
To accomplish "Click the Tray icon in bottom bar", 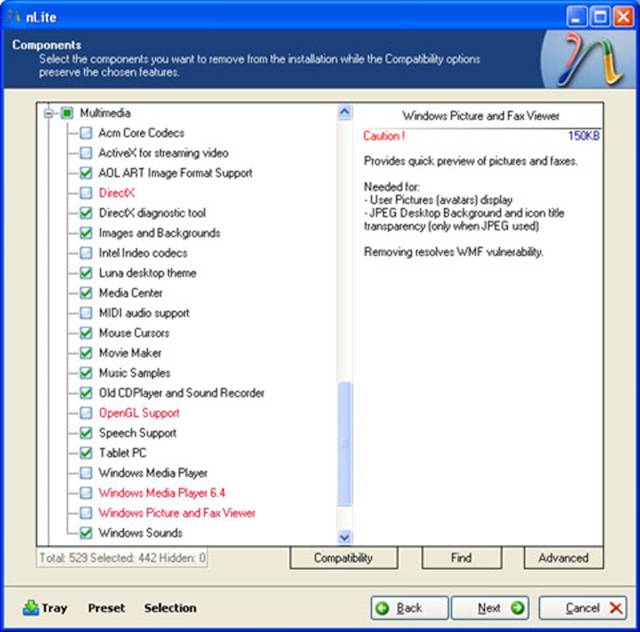I will pyautogui.click(x=30, y=607).
